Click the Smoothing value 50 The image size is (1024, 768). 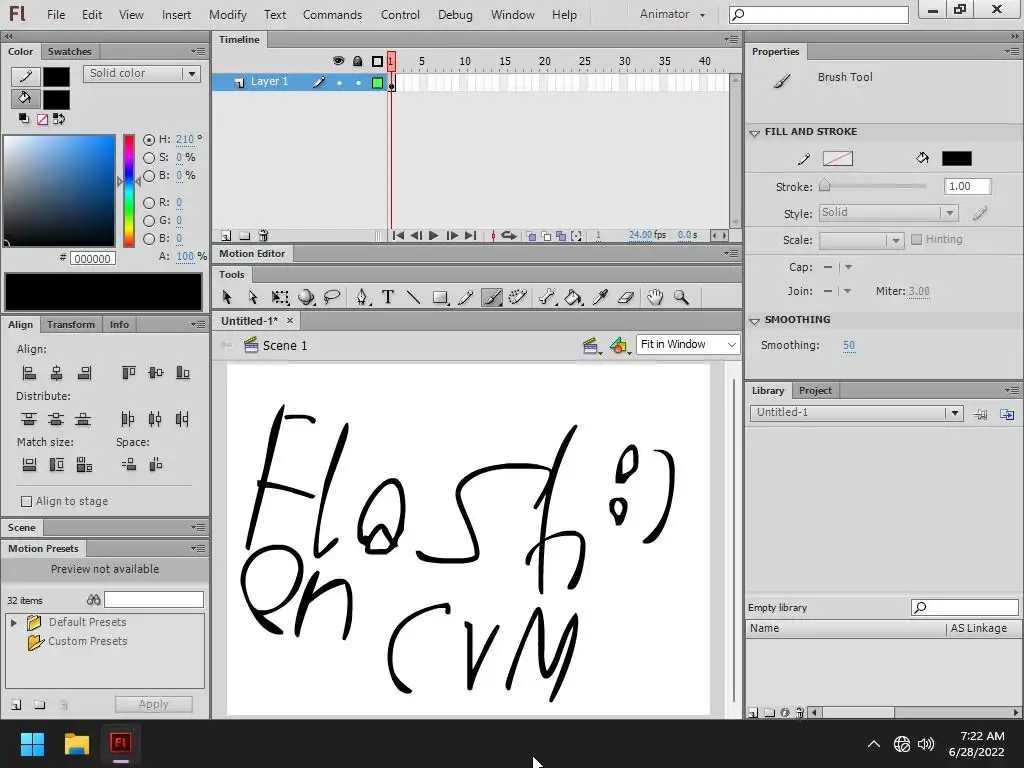pos(848,345)
